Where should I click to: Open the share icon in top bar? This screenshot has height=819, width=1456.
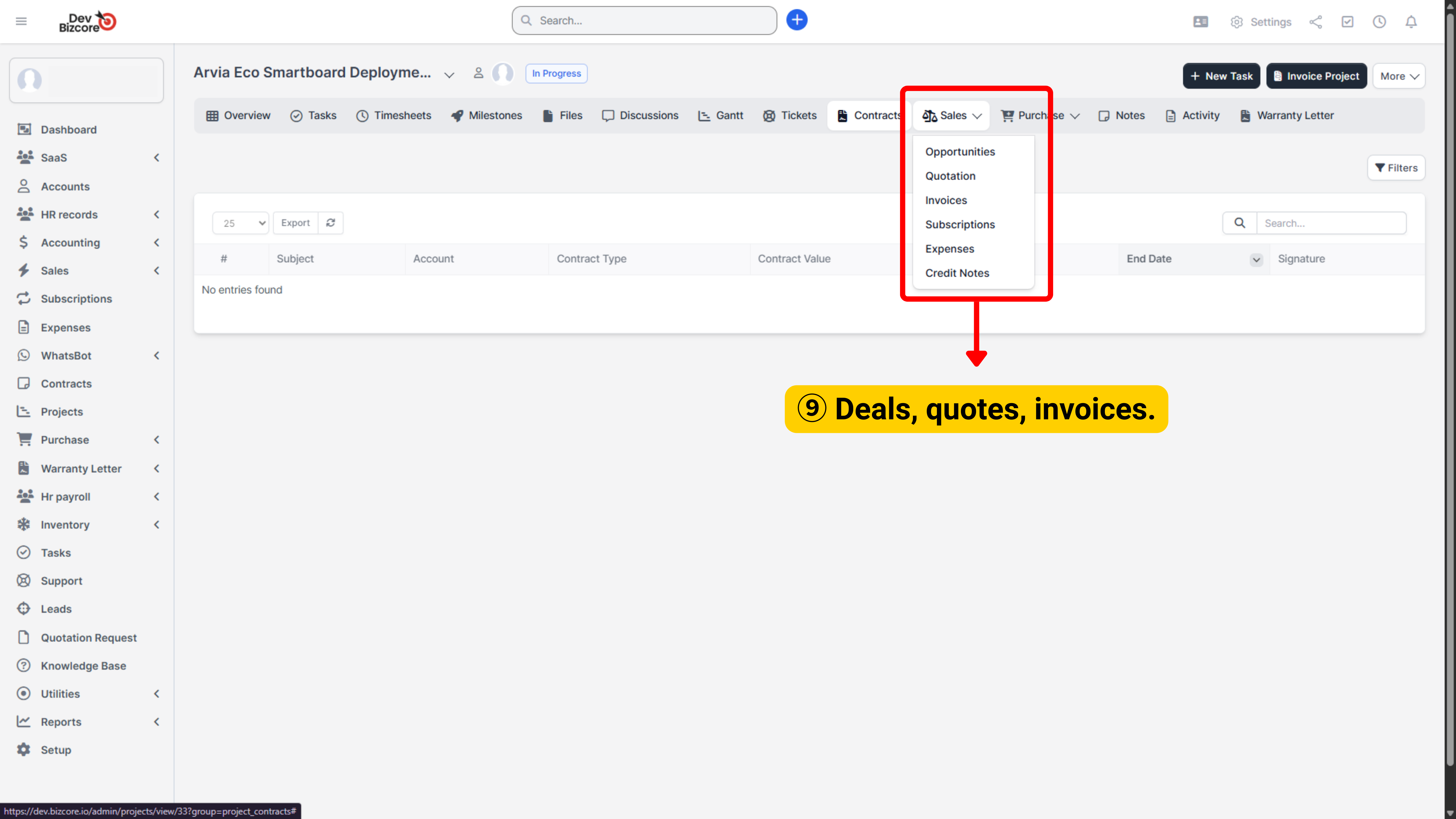pyautogui.click(x=1315, y=22)
